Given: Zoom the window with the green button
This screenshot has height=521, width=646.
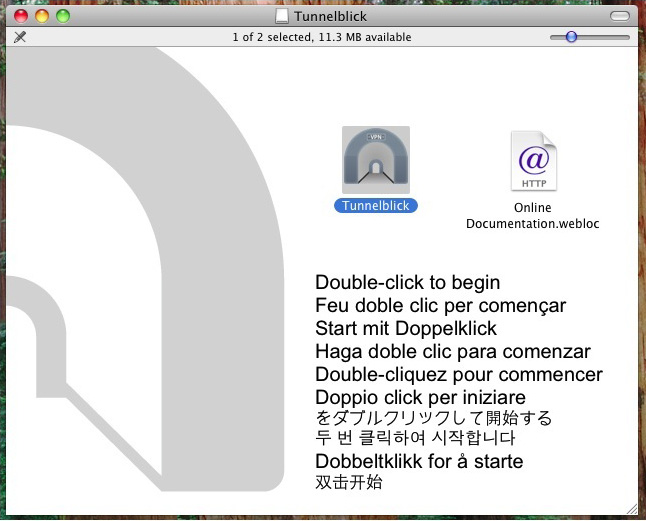Looking at the screenshot, I should (x=63, y=16).
